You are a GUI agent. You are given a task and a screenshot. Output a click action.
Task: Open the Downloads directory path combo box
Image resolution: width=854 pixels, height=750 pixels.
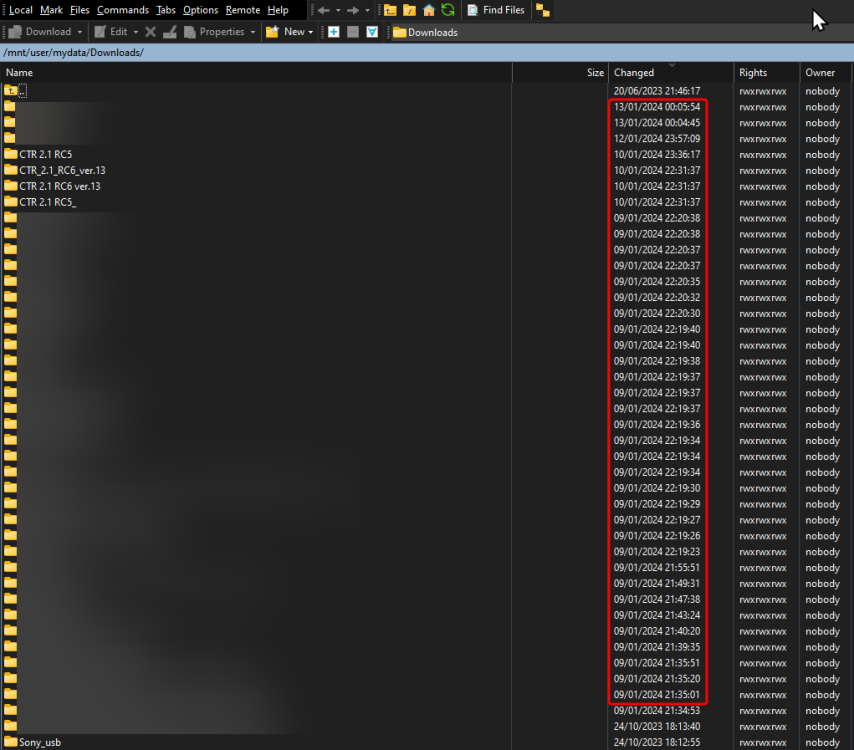pos(621,32)
